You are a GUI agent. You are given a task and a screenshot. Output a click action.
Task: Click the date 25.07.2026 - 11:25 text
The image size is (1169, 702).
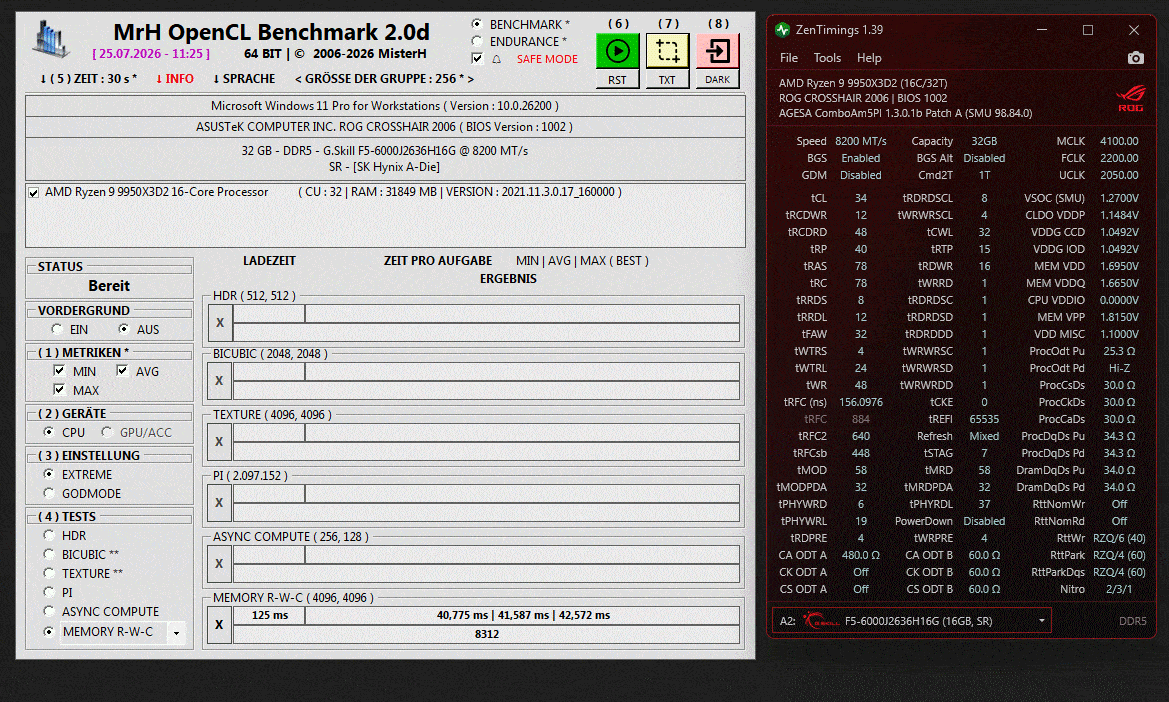151,54
